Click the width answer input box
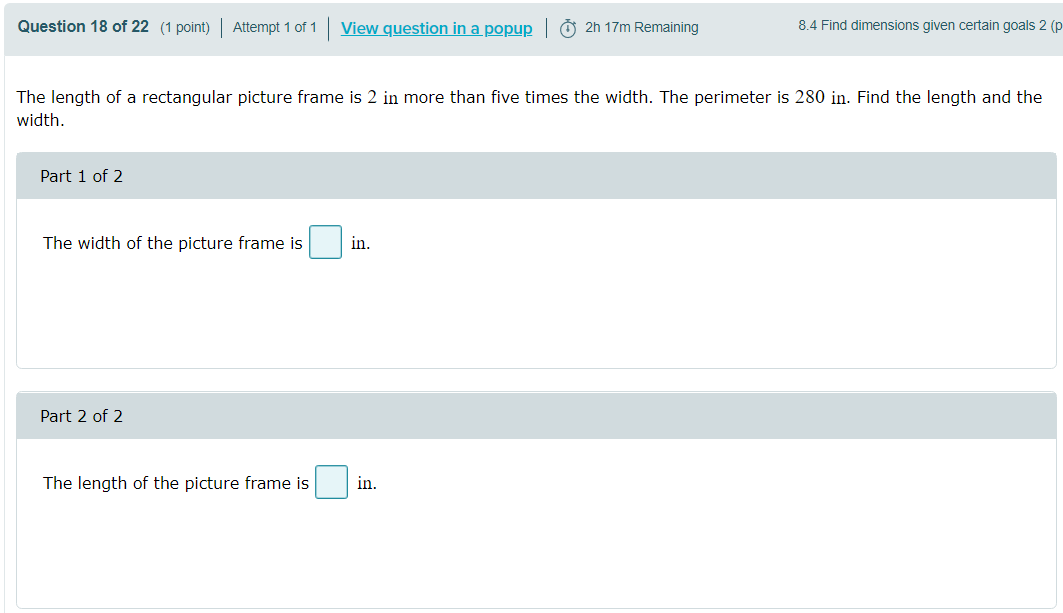Viewport: 1063px width, 613px height. point(325,241)
